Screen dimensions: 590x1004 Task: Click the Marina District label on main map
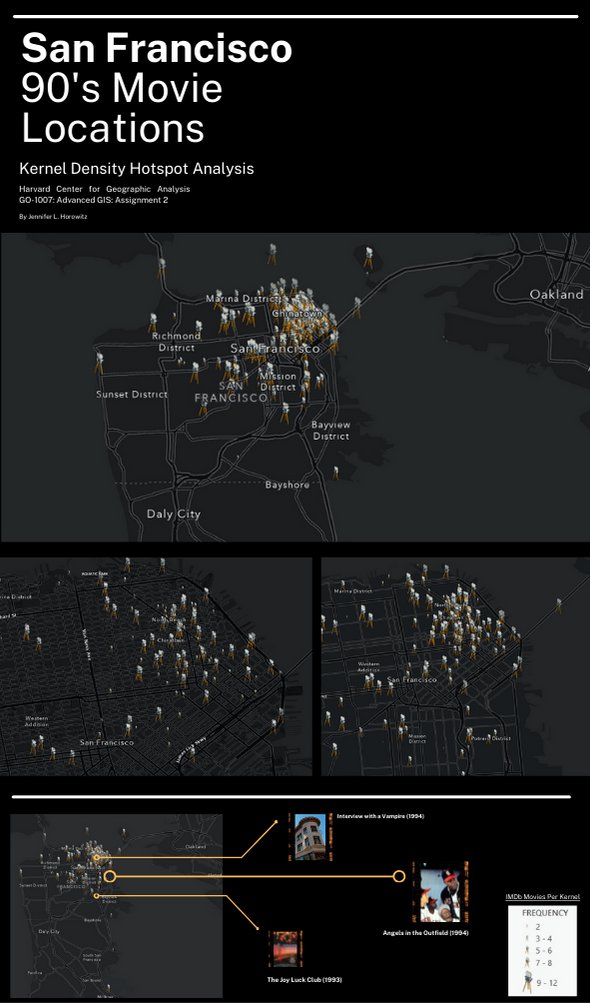(243, 298)
